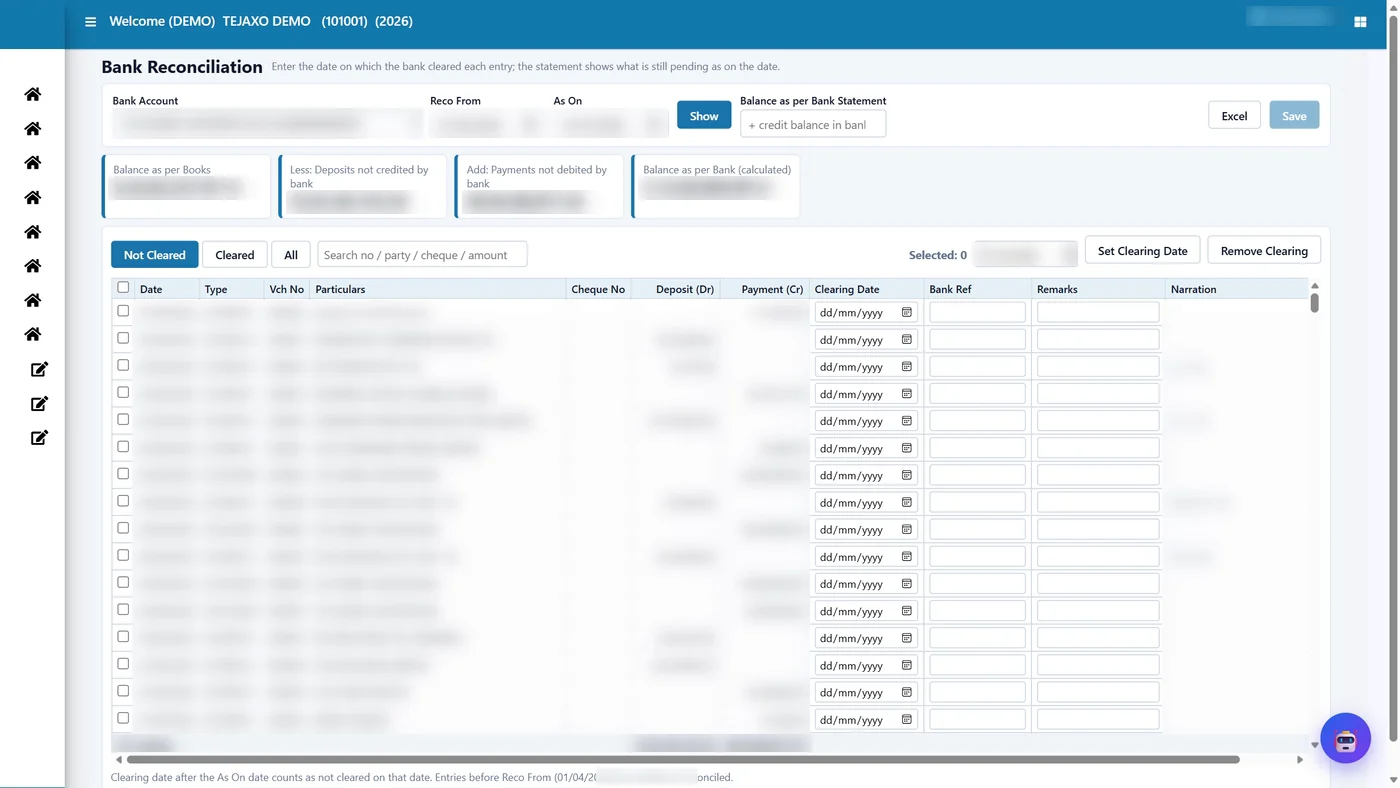Click the table's scroll-down arrow
The image size is (1400, 788).
(x=1314, y=745)
